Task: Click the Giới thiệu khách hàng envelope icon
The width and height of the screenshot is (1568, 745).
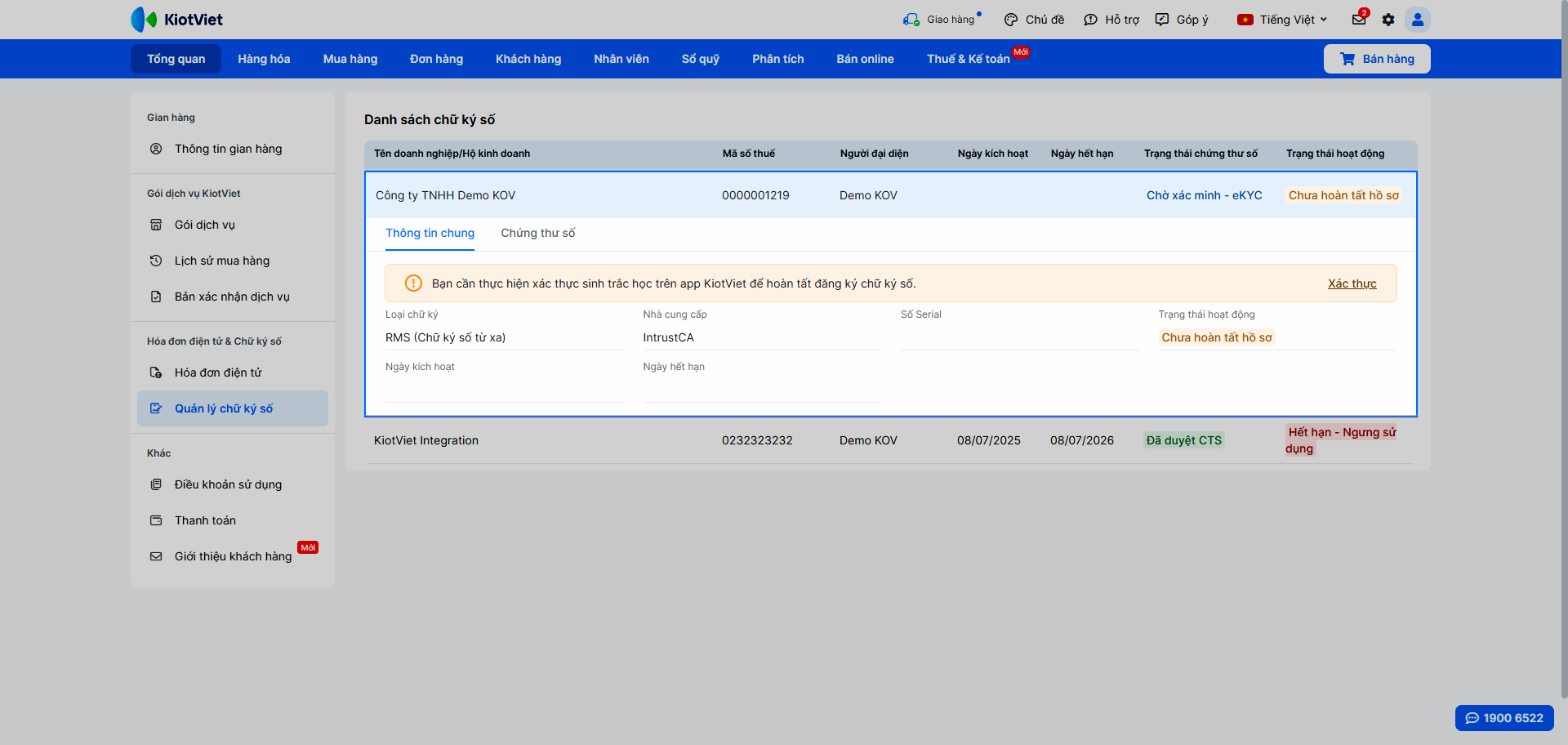Action: [156, 556]
